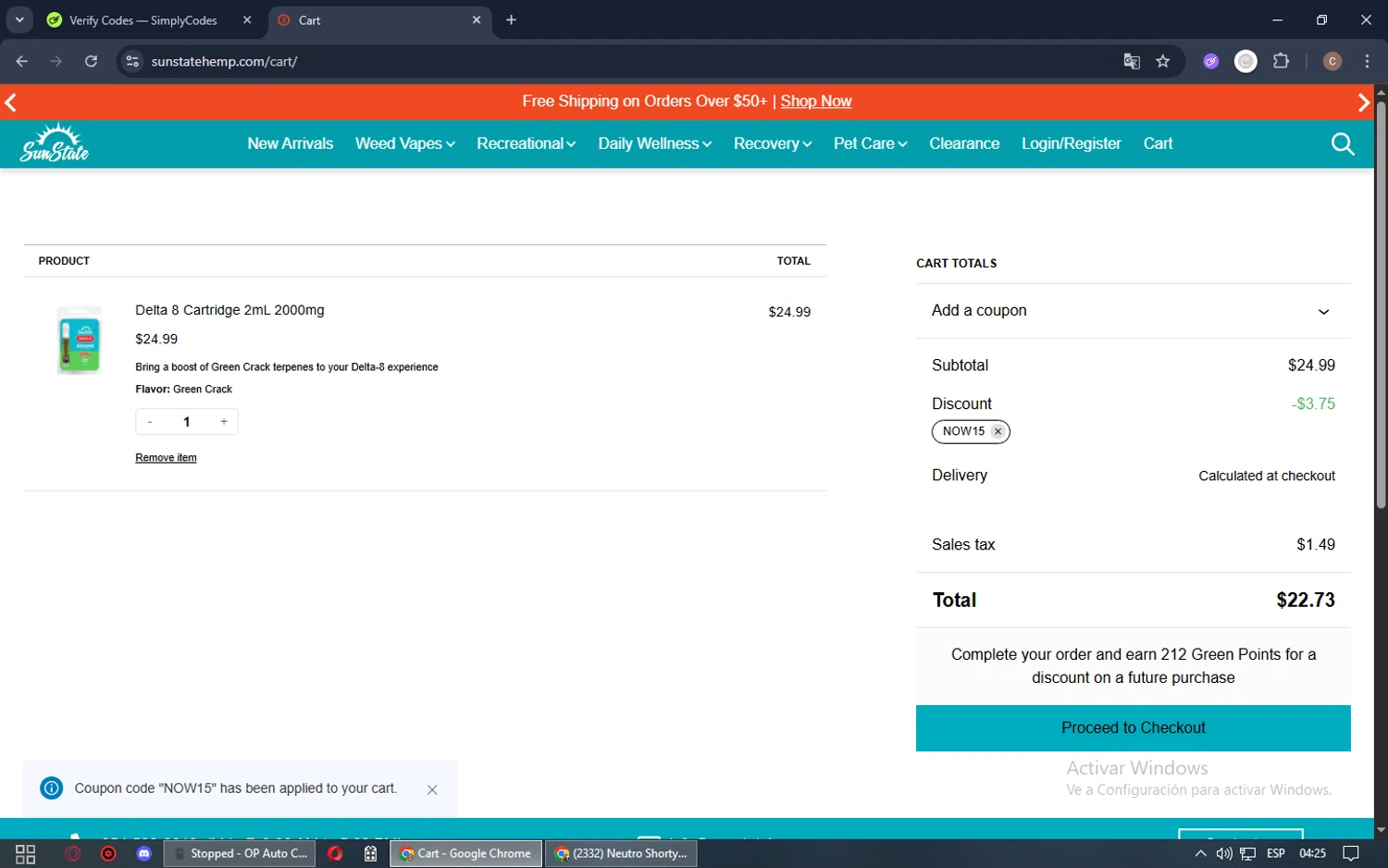Screen dimensions: 1388x868
Task: Open the tab search dropdown arrow
Action: click(x=19, y=19)
